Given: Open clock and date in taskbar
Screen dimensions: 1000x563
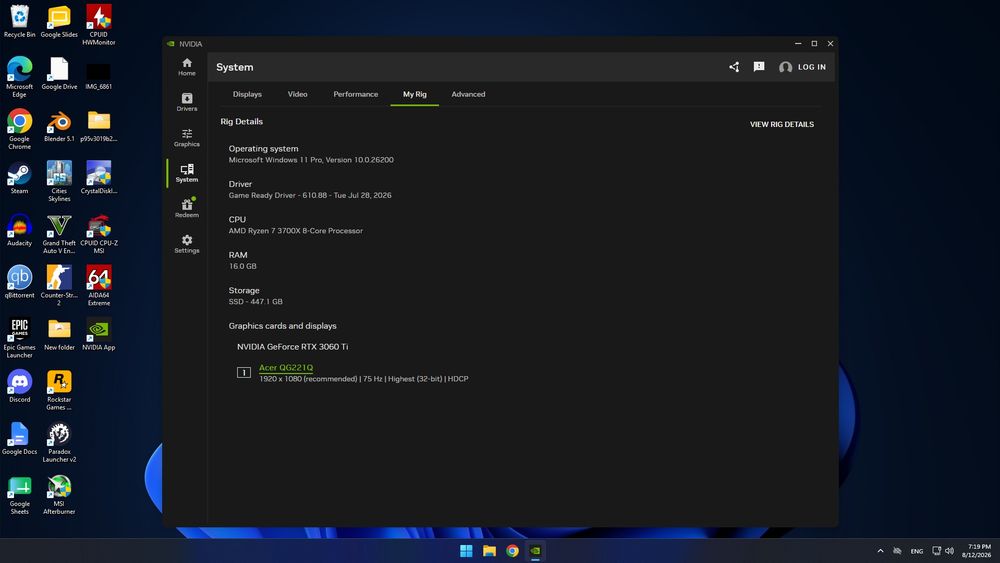Looking at the screenshot, I should pyautogui.click(x=976, y=551).
